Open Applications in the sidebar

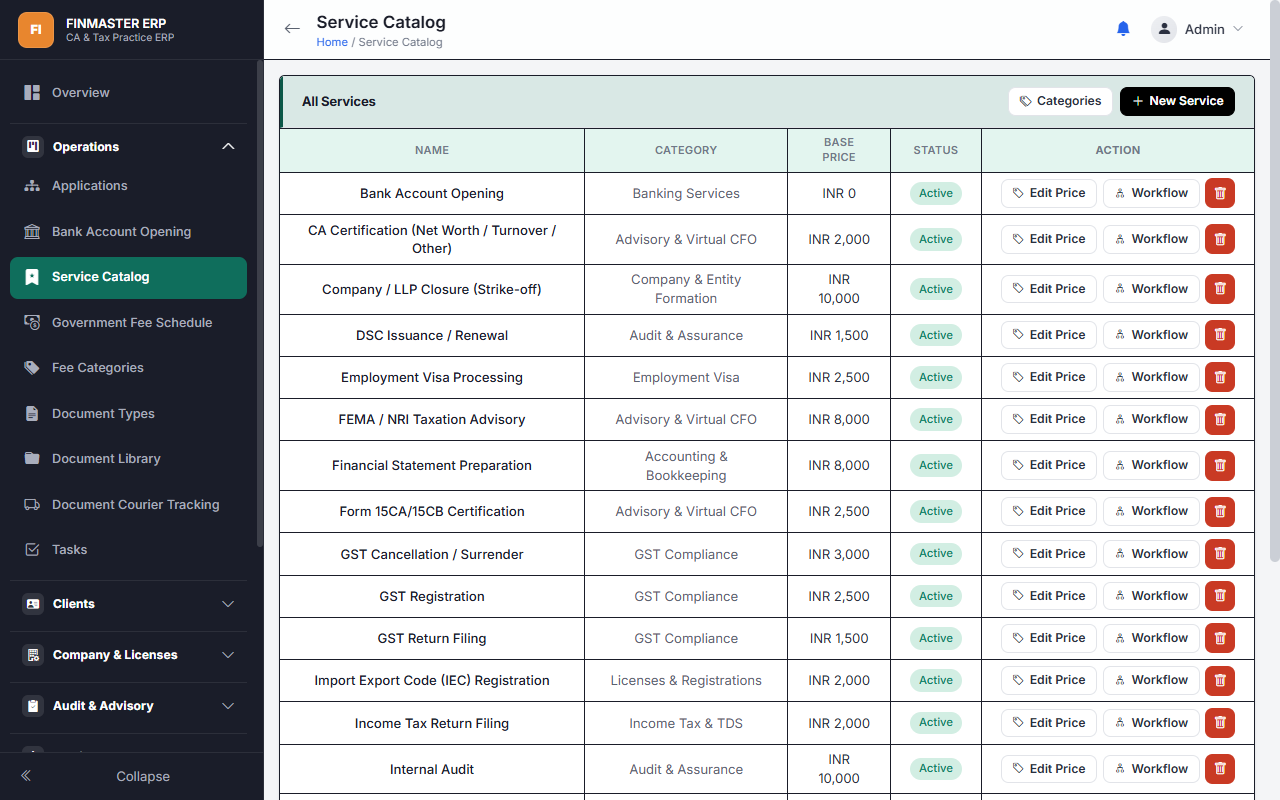(128, 185)
